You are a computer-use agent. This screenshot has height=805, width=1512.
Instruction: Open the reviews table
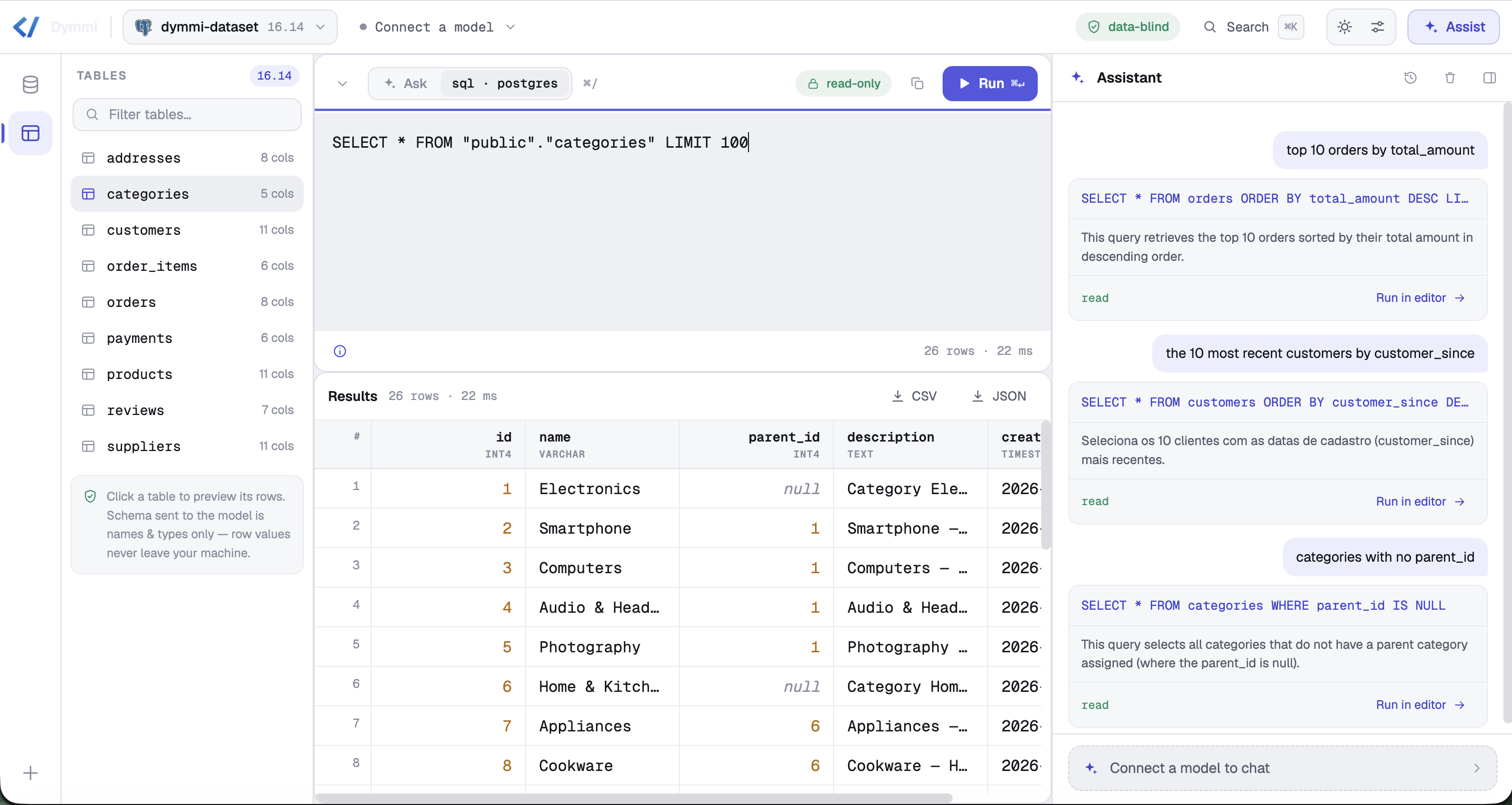(187, 410)
